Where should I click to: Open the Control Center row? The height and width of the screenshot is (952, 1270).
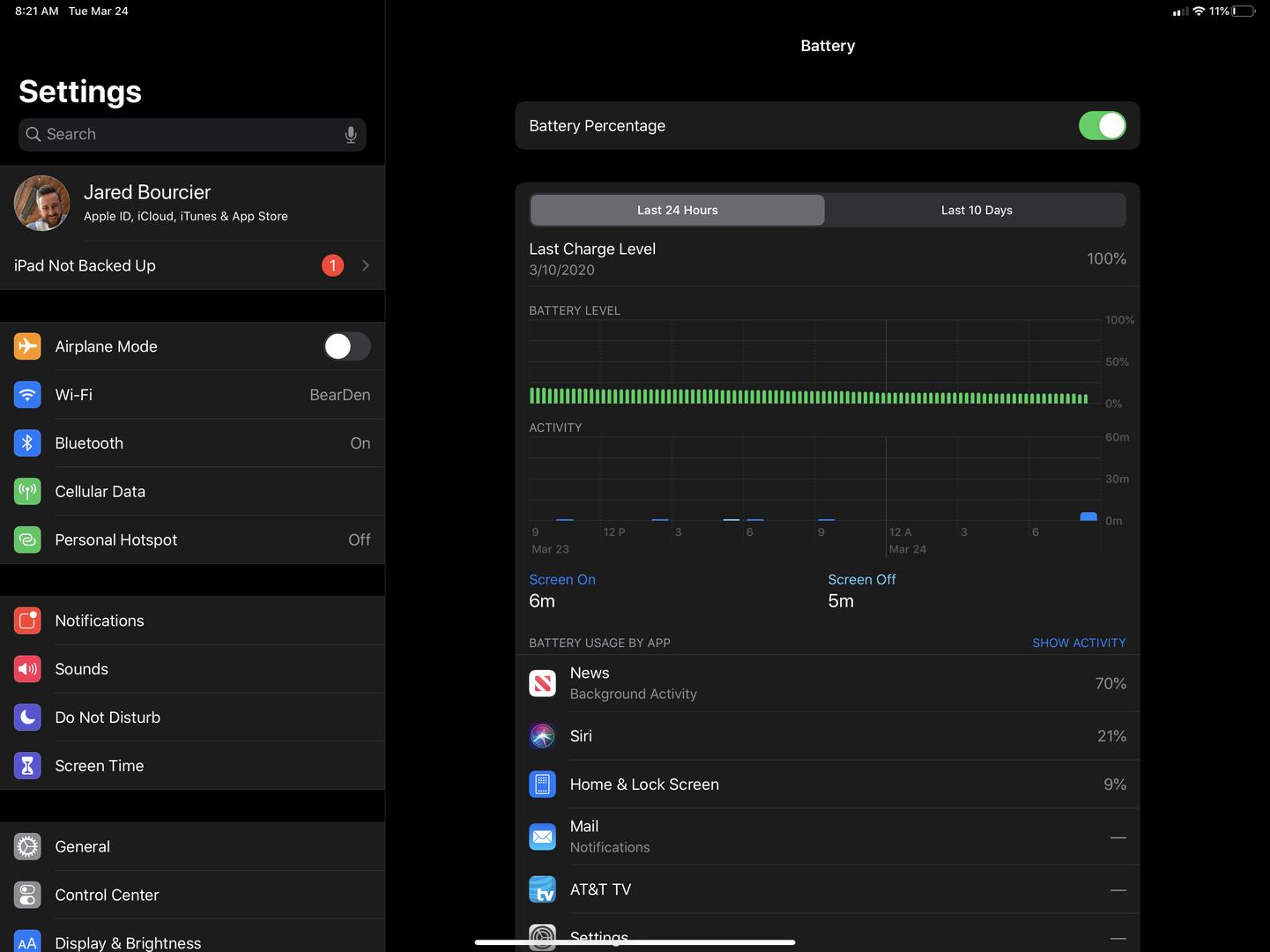pos(192,895)
